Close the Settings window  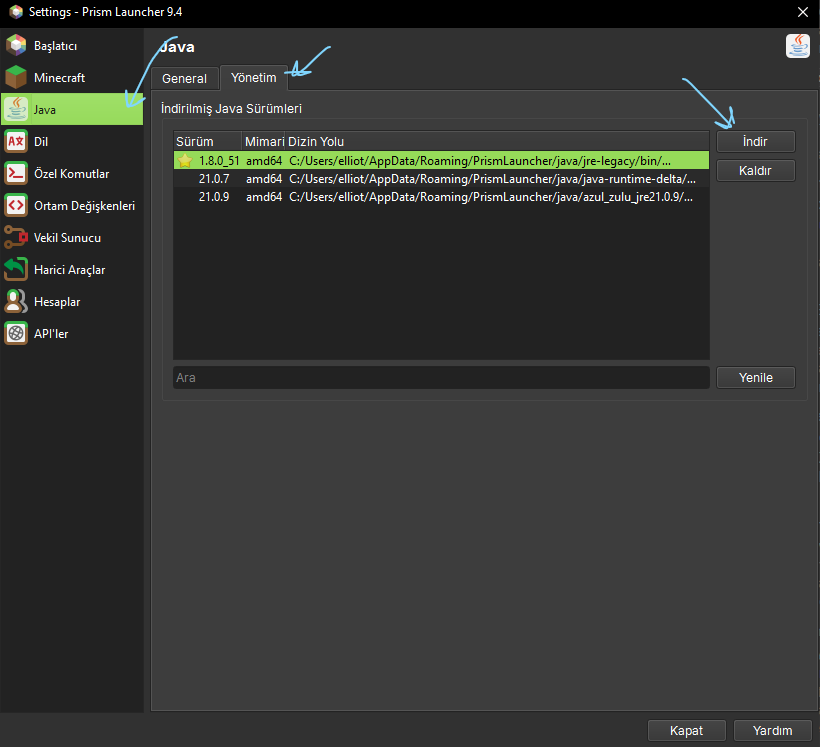(803, 12)
